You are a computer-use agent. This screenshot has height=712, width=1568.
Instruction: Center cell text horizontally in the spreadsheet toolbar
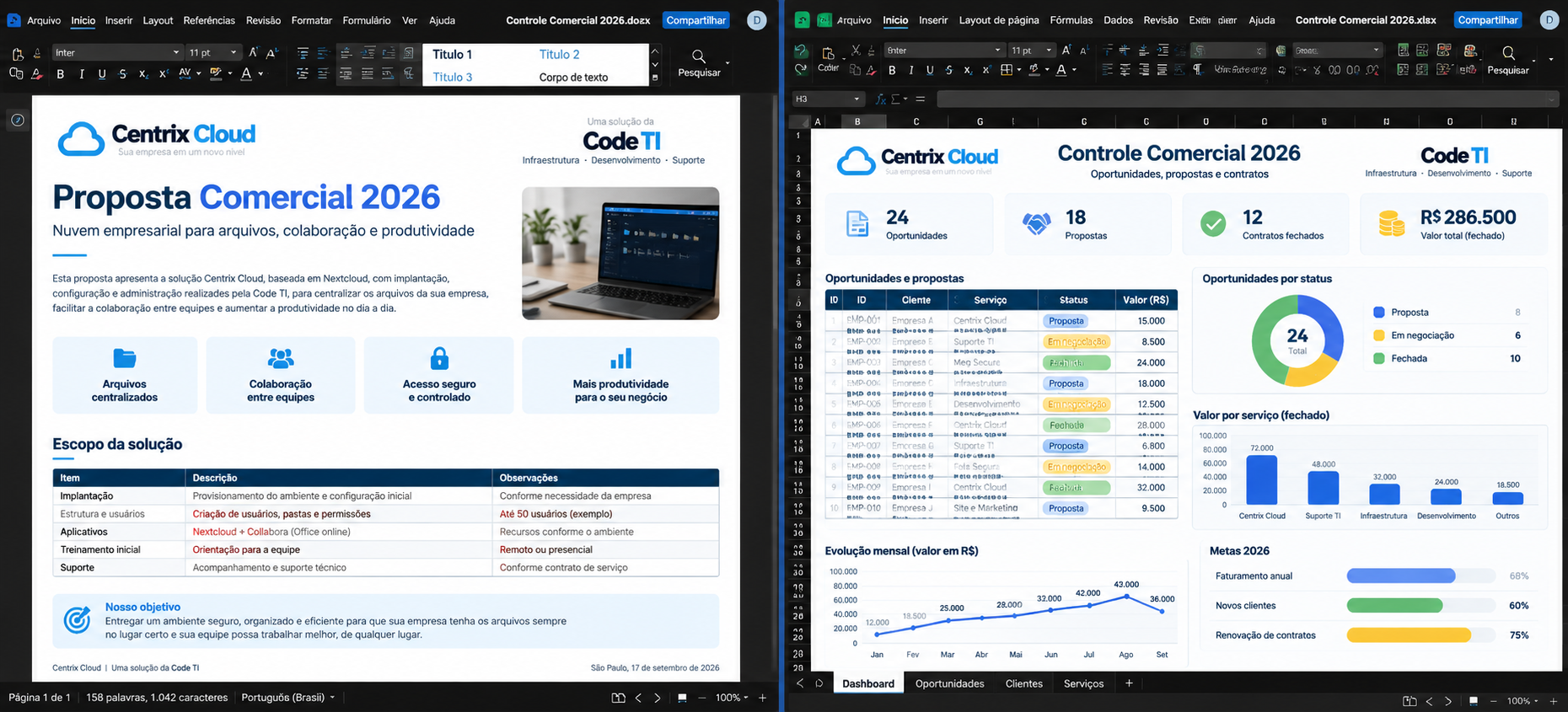pyautogui.click(x=1125, y=70)
